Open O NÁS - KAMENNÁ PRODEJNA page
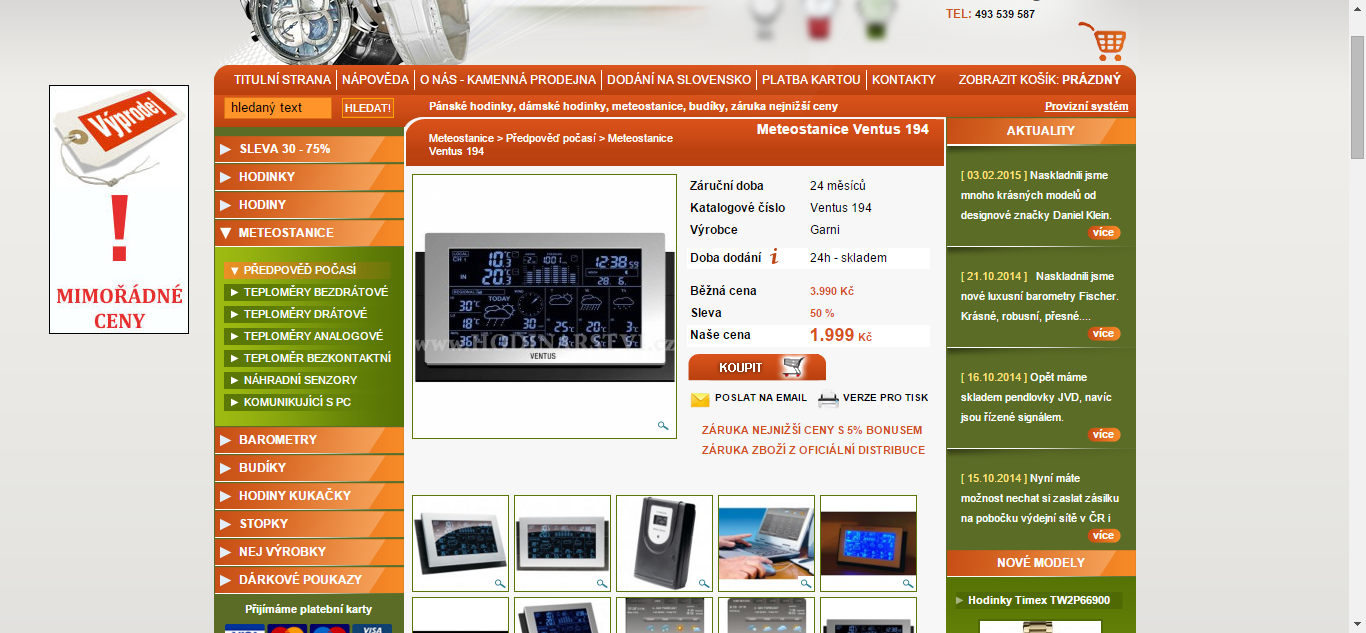 [x=508, y=80]
